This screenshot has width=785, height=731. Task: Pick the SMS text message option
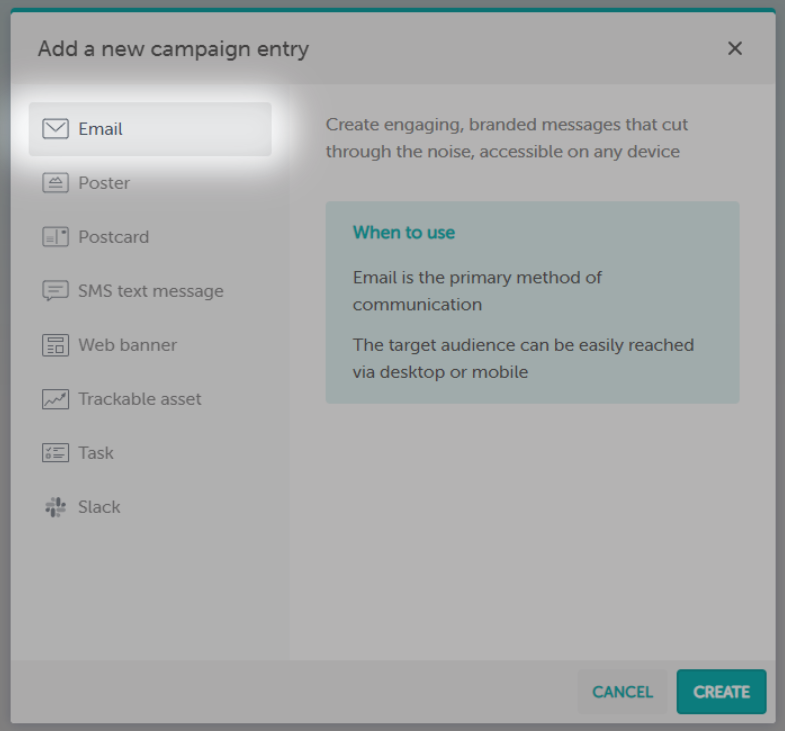tap(151, 291)
